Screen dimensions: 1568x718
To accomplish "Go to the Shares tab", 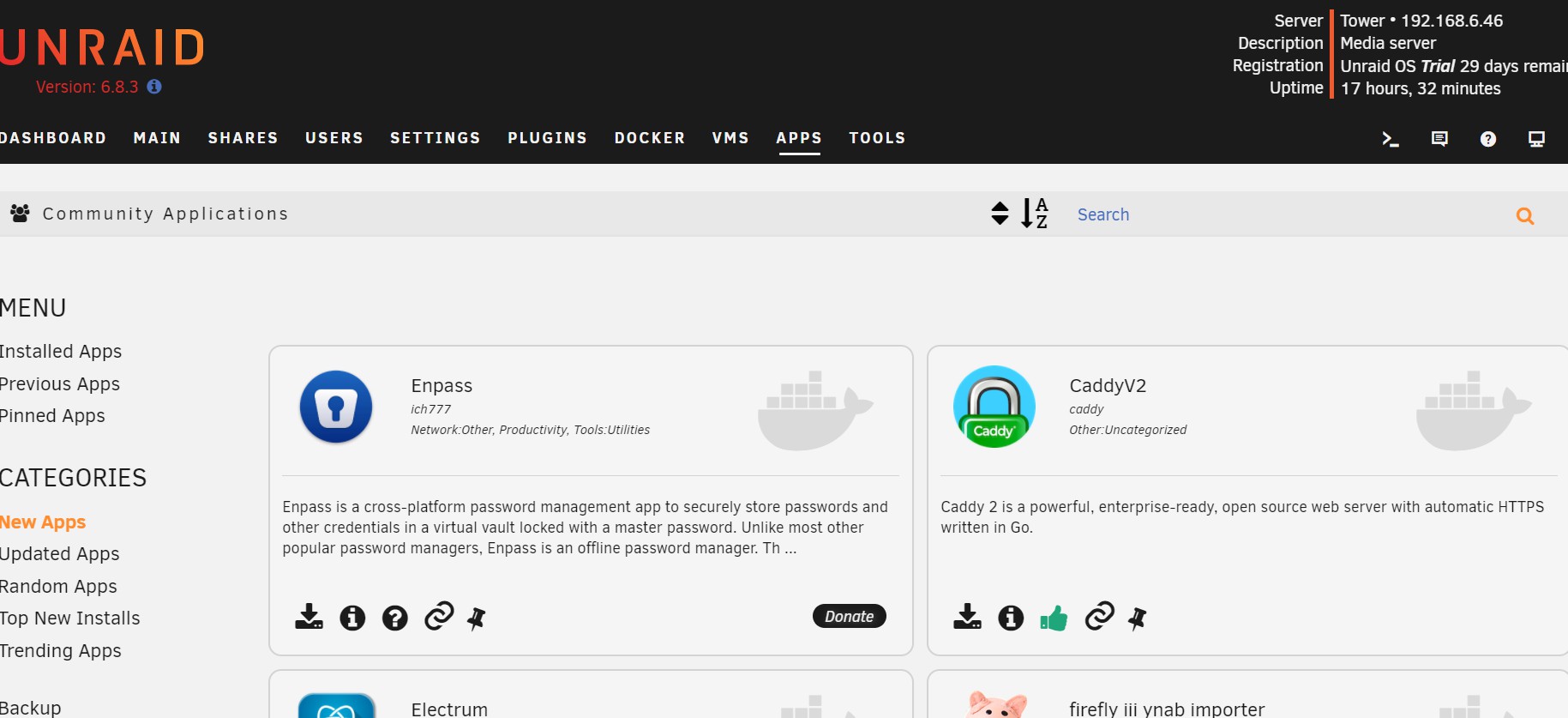I will 243,138.
